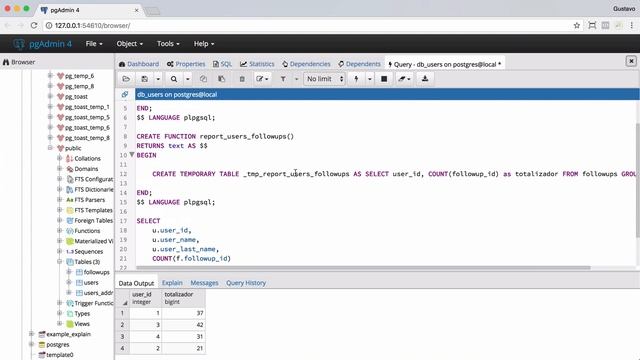640x360 pixels.
Task: Click the Paste icon in query toolbar
Action: tap(222, 79)
